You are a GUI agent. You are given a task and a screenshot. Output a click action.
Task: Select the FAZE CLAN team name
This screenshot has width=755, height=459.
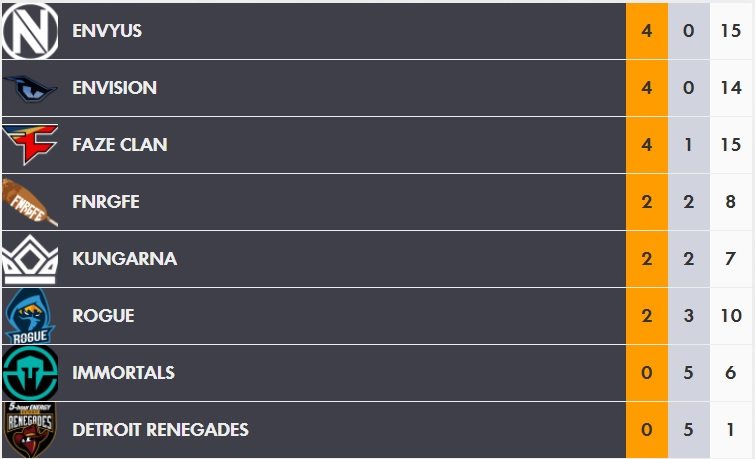click(119, 145)
